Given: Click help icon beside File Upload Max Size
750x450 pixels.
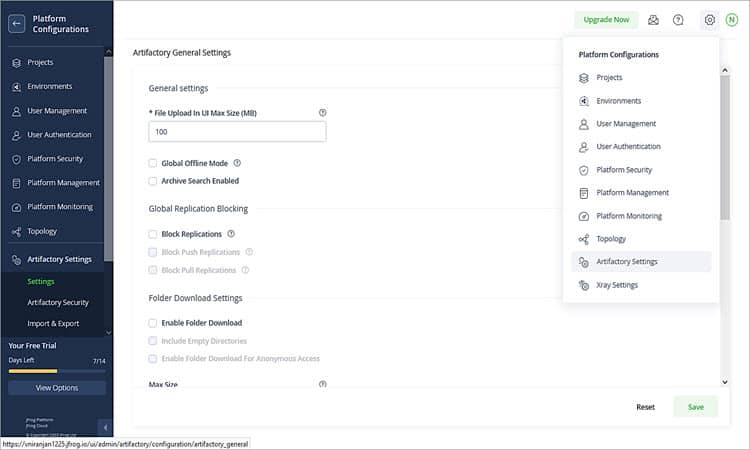Looking at the screenshot, I should [322, 113].
